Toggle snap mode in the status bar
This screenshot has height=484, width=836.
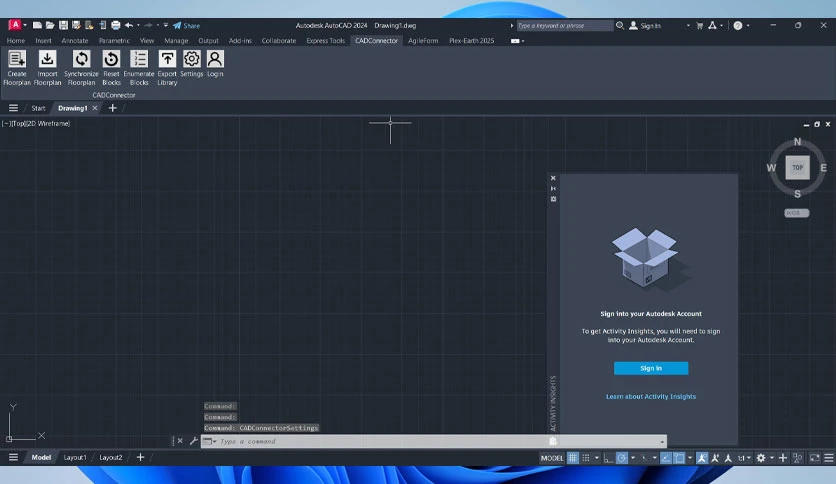(586, 458)
